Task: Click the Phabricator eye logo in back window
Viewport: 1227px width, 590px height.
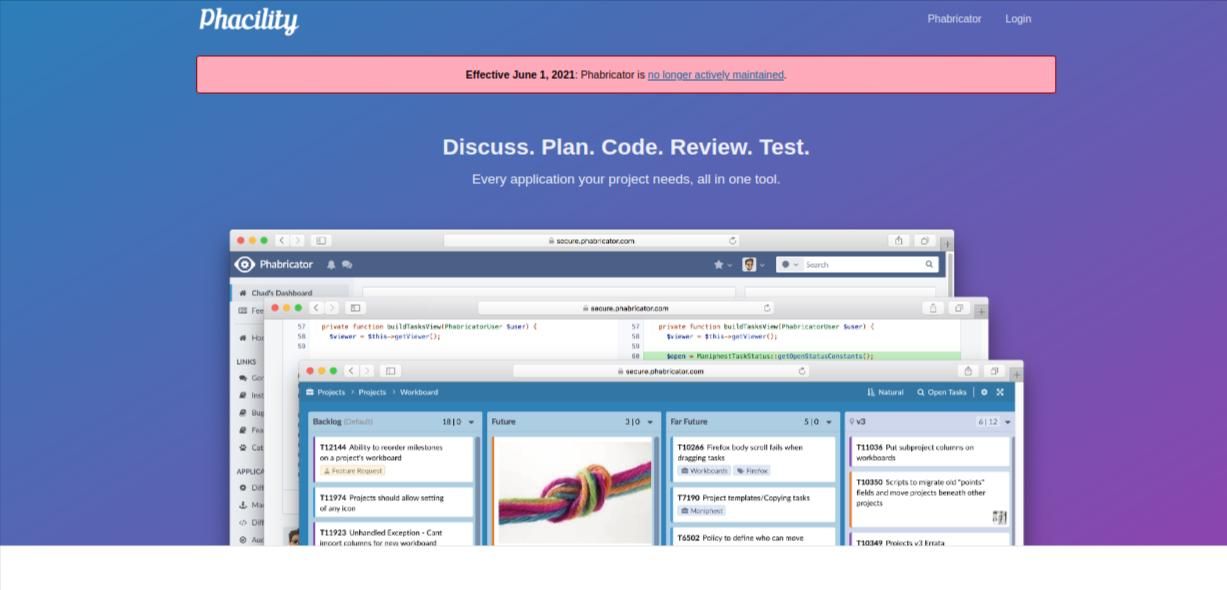Action: [245, 264]
